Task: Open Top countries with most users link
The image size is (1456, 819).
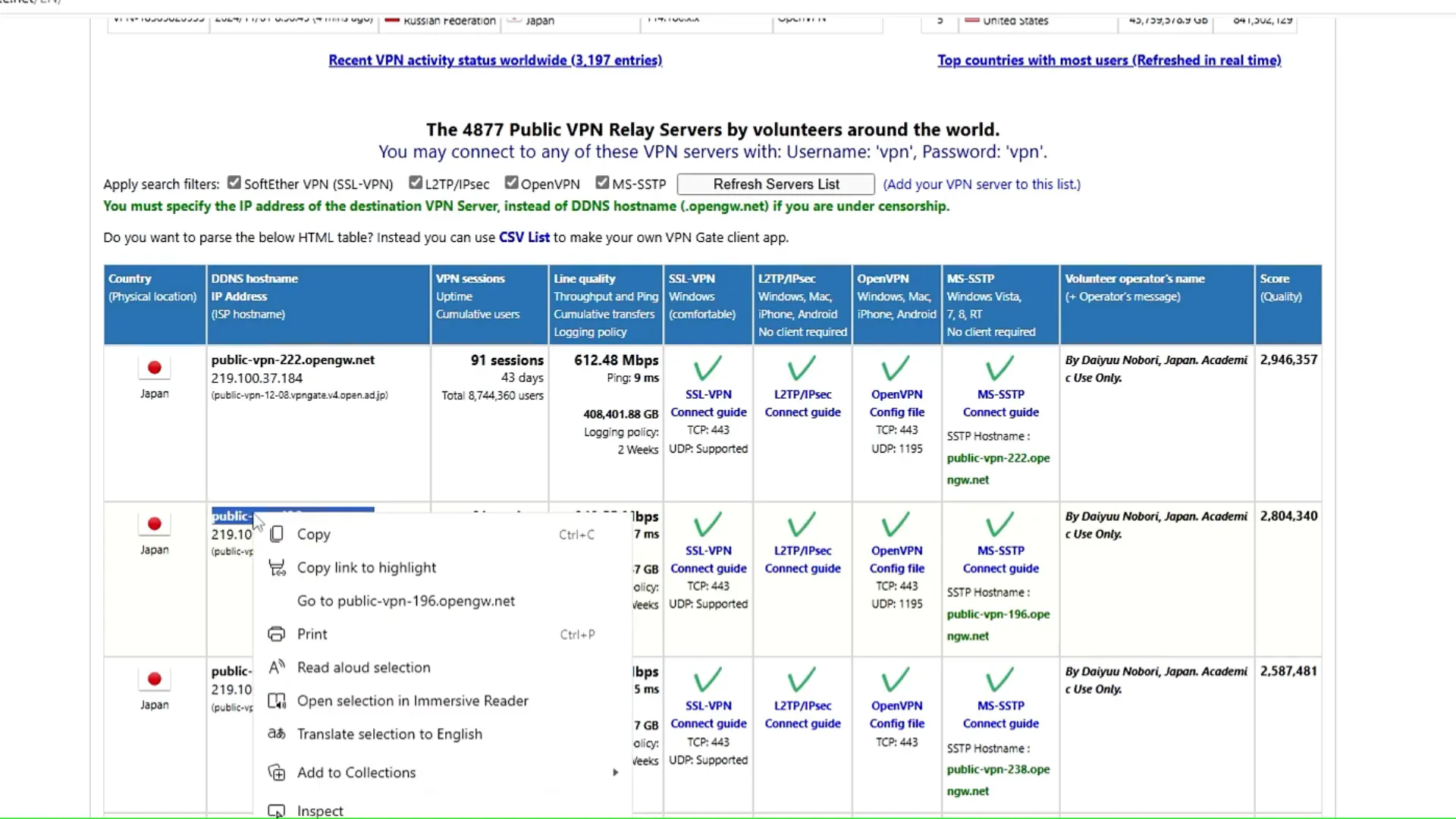Action: coord(1109,60)
